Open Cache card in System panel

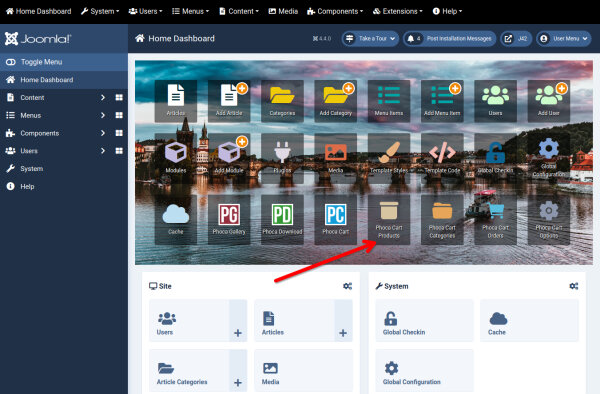(x=530, y=321)
